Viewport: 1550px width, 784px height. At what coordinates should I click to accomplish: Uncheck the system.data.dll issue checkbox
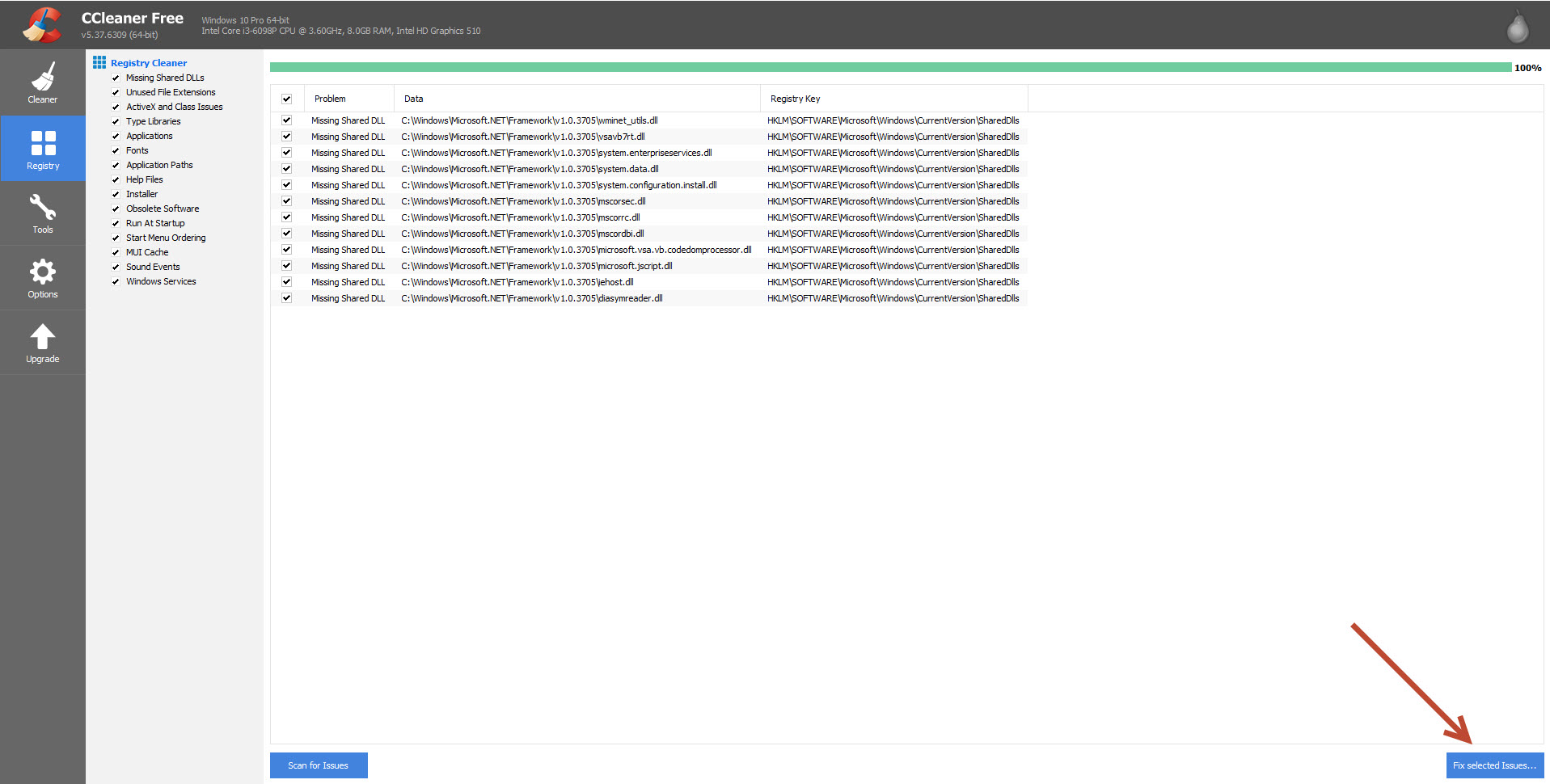286,169
